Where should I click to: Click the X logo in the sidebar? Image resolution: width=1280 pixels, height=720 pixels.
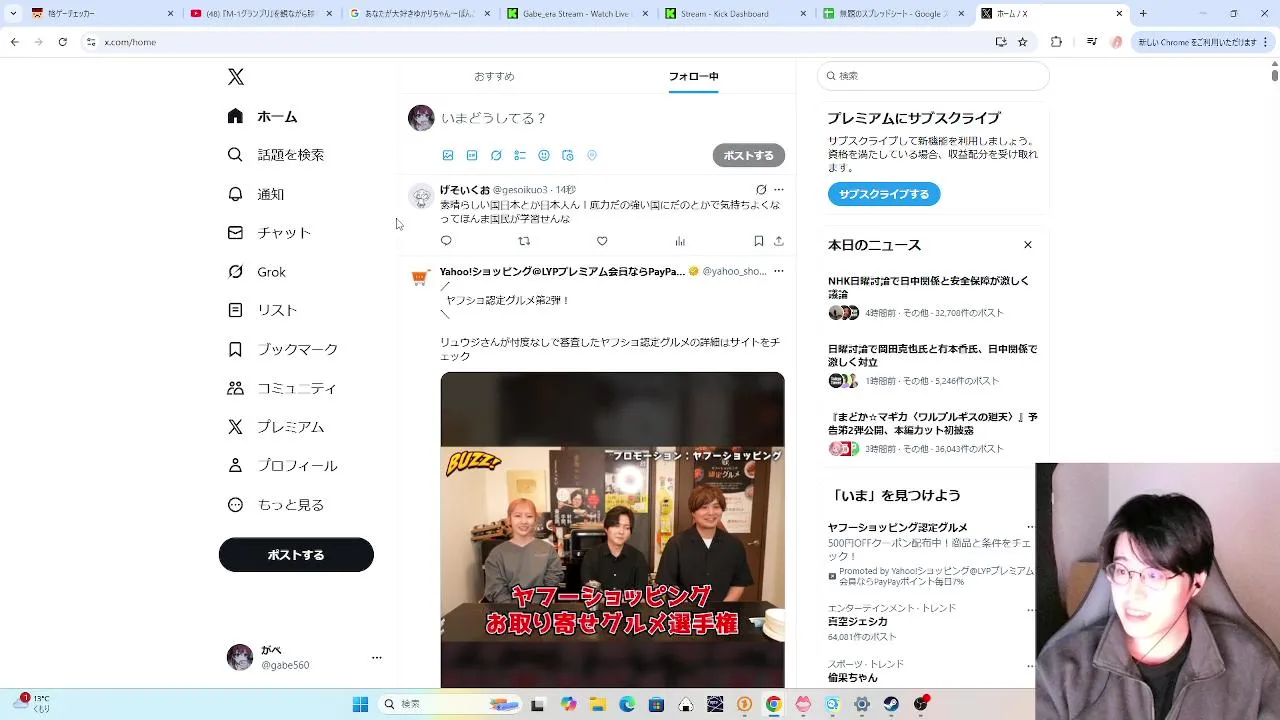(235, 77)
